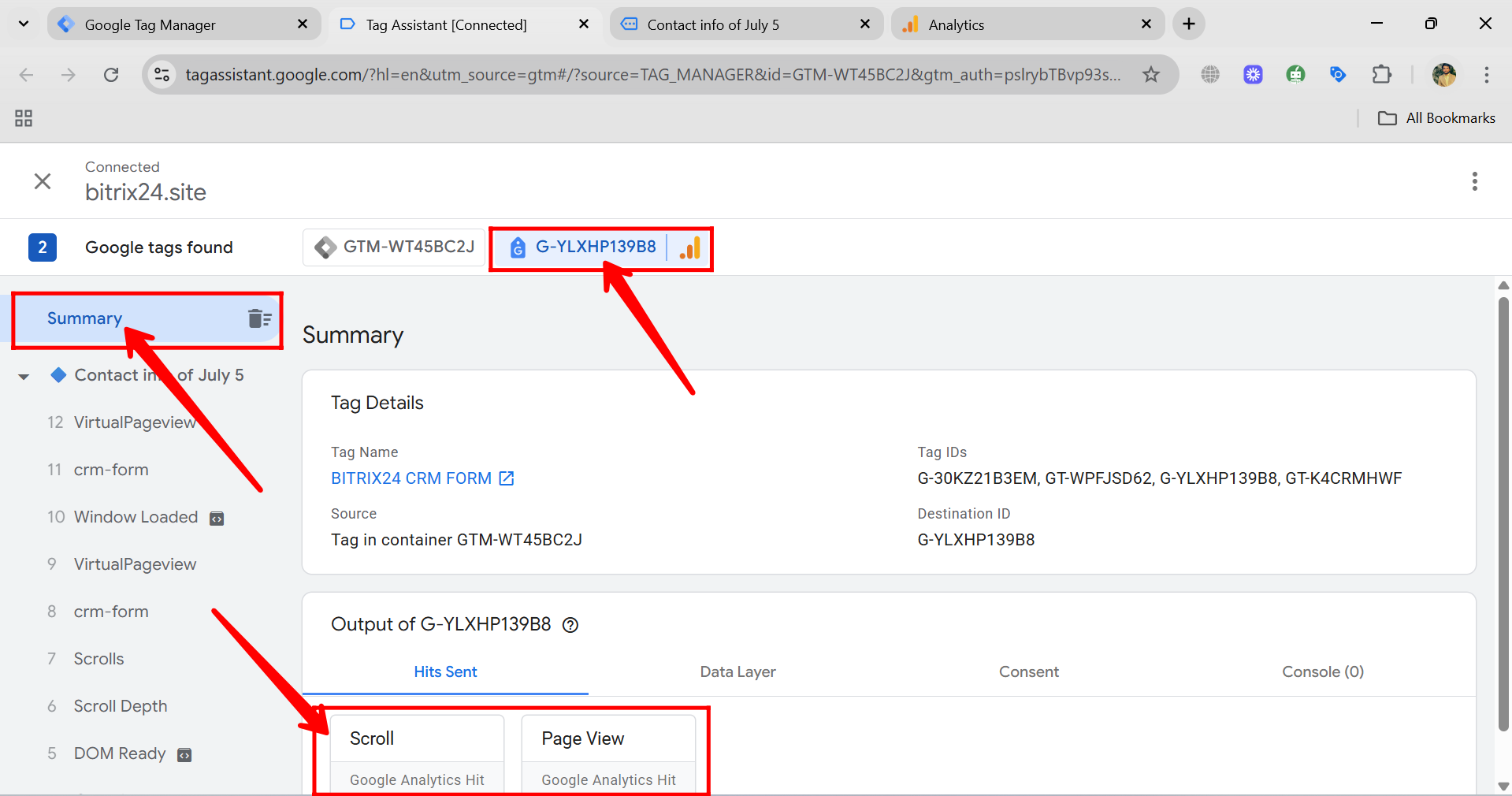Click the API icon beside DOM Ready
The width and height of the screenshot is (1512, 796).
pyautogui.click(x=184, y=754)
